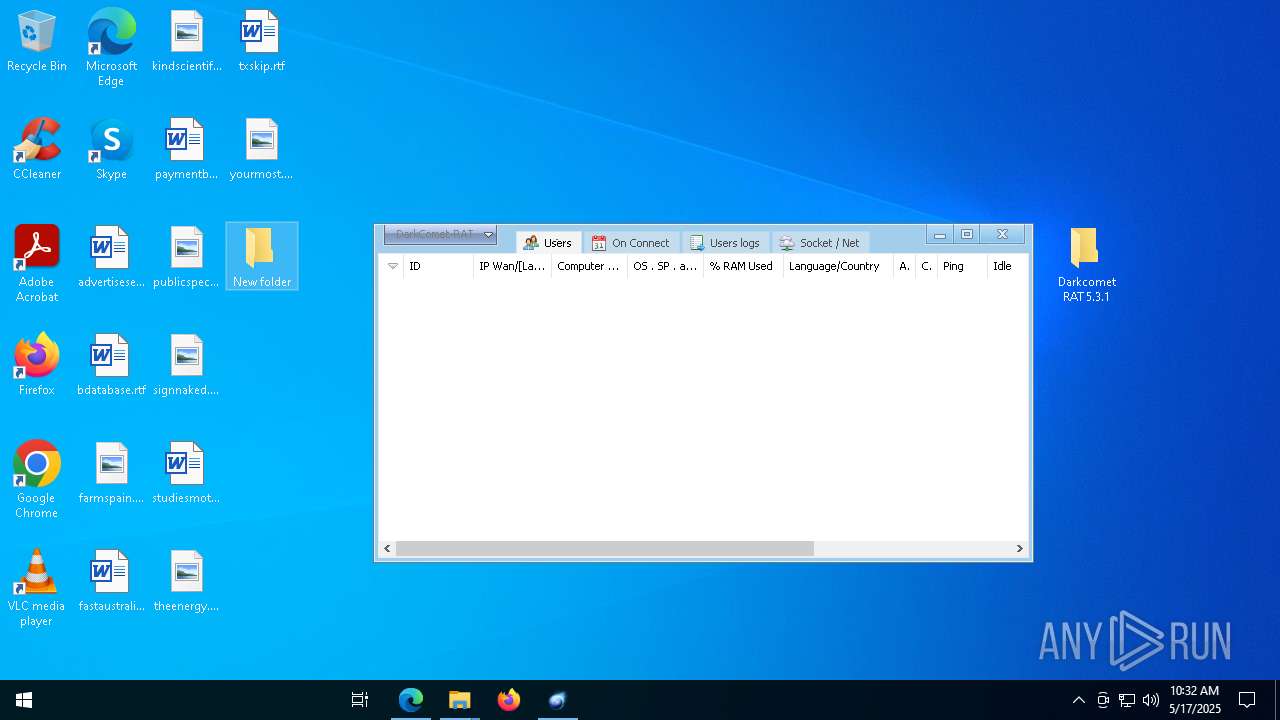The height and width of the screenshot is (720, 1280).
Task: Minimize the DarkComet window
Action: pyautogui.click(x=940, y=234)
